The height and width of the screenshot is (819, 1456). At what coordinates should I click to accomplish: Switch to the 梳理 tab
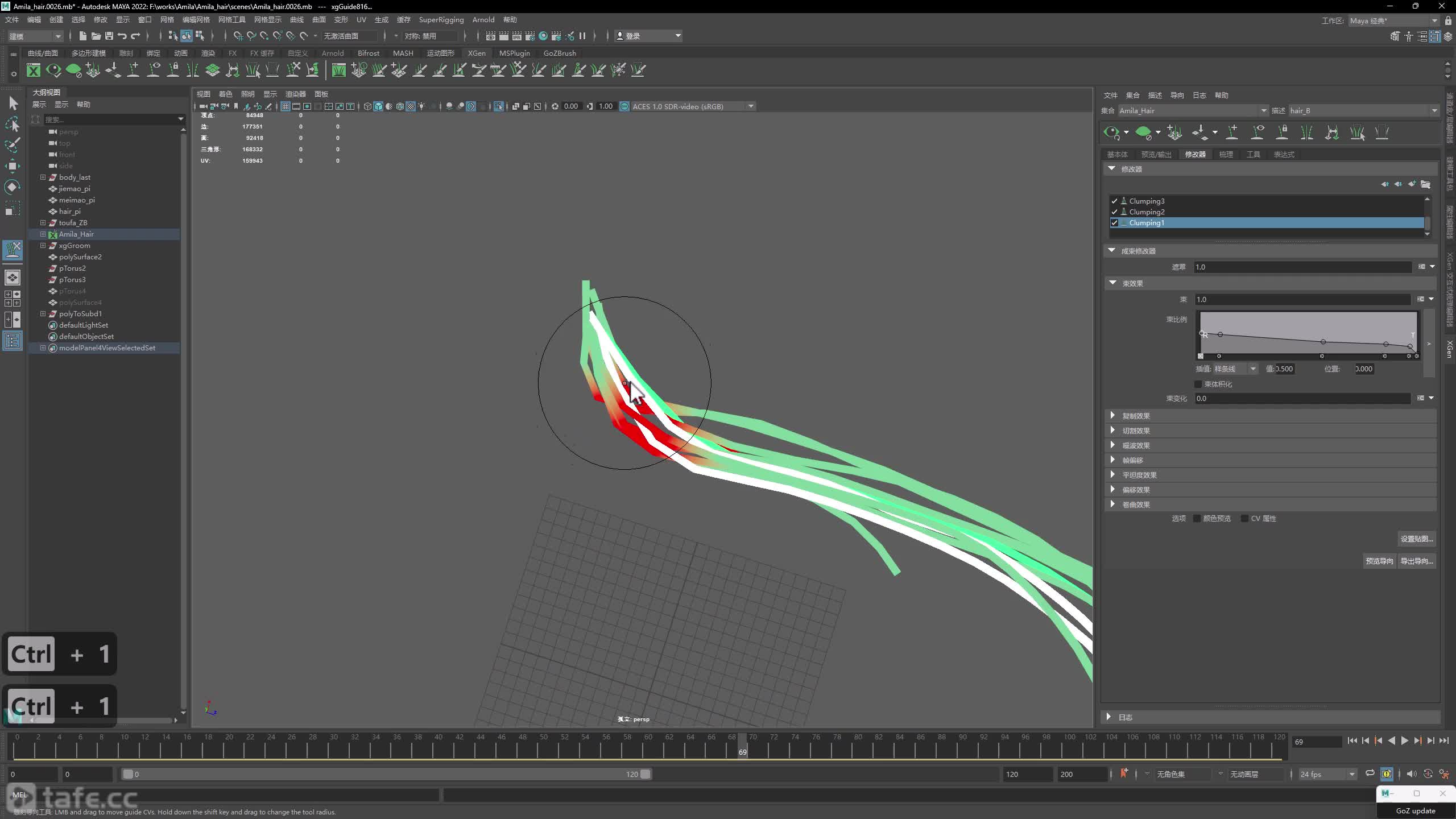(x=1226, y=155)
